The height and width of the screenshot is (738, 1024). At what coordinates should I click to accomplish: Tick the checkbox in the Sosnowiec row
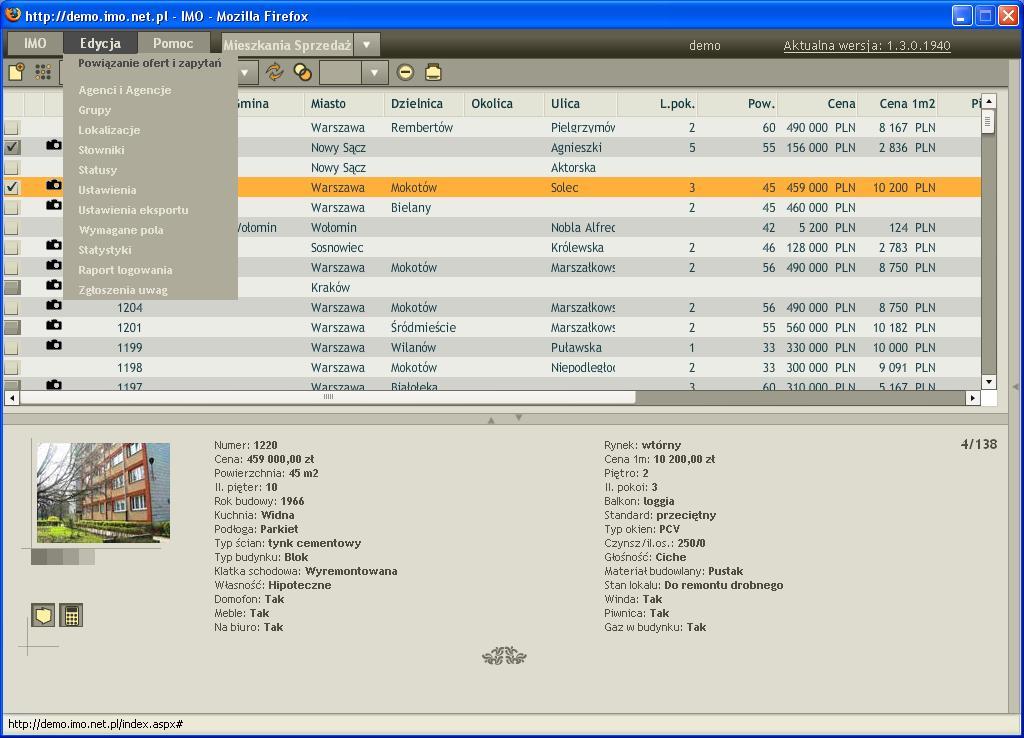(12, 248)
